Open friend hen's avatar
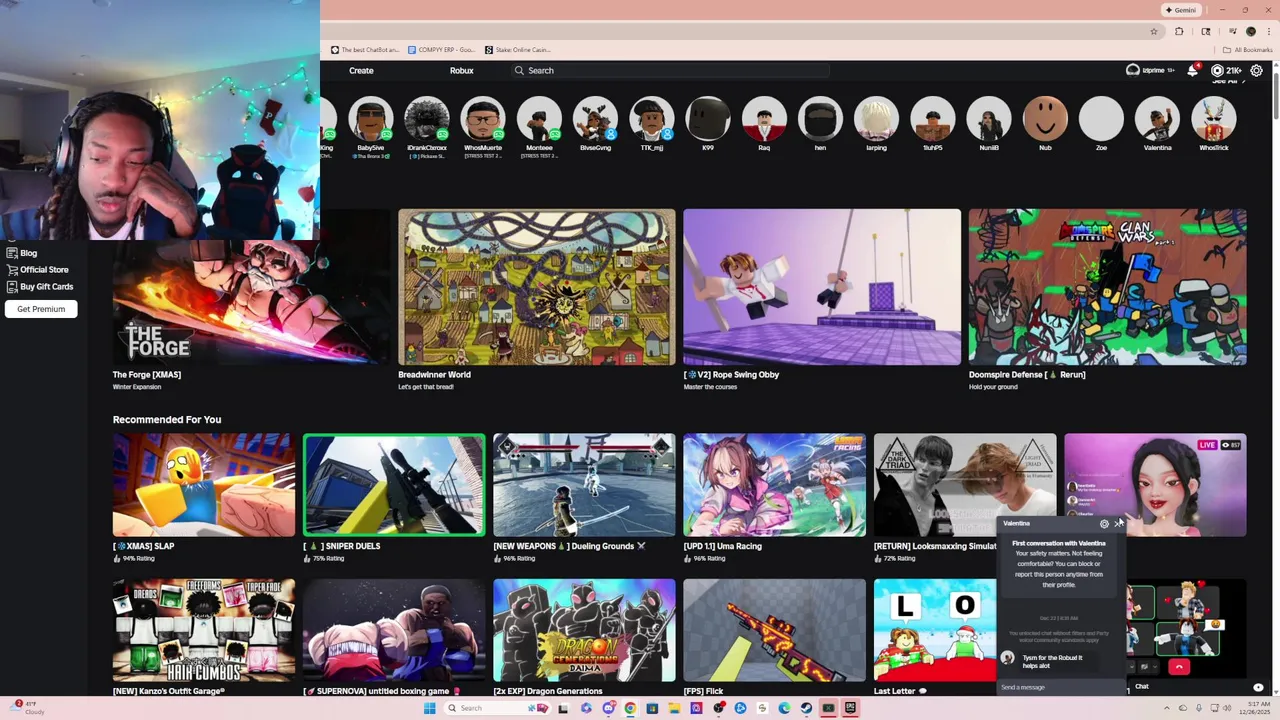This screenshot has width=1280, height=720. (x=820, y=118)
